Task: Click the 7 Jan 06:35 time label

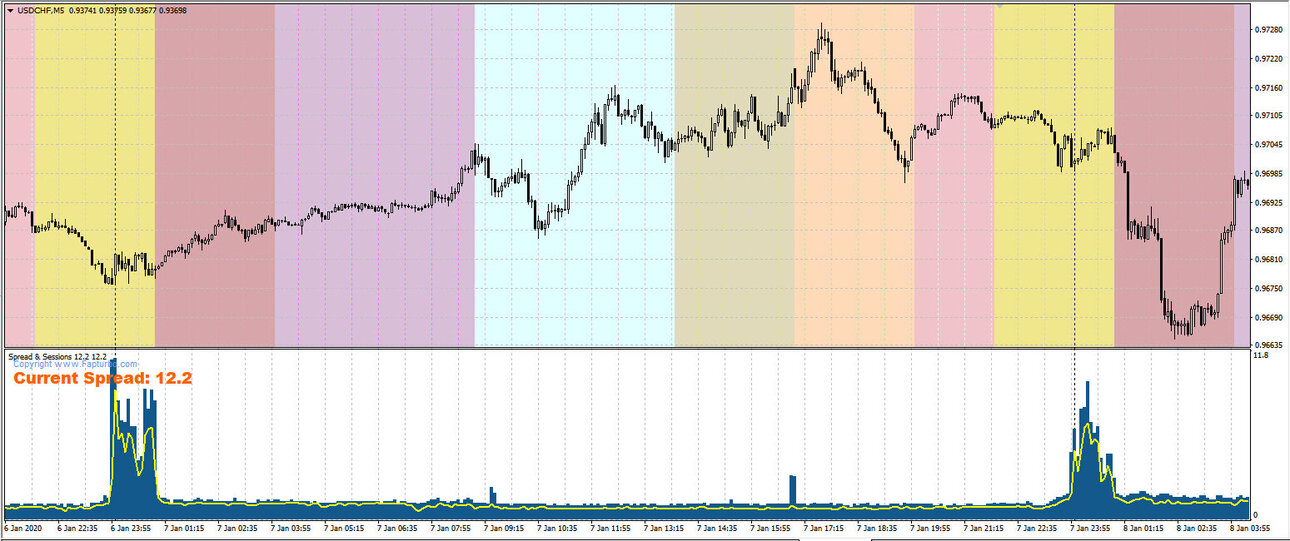Action: tap(395, 527)
